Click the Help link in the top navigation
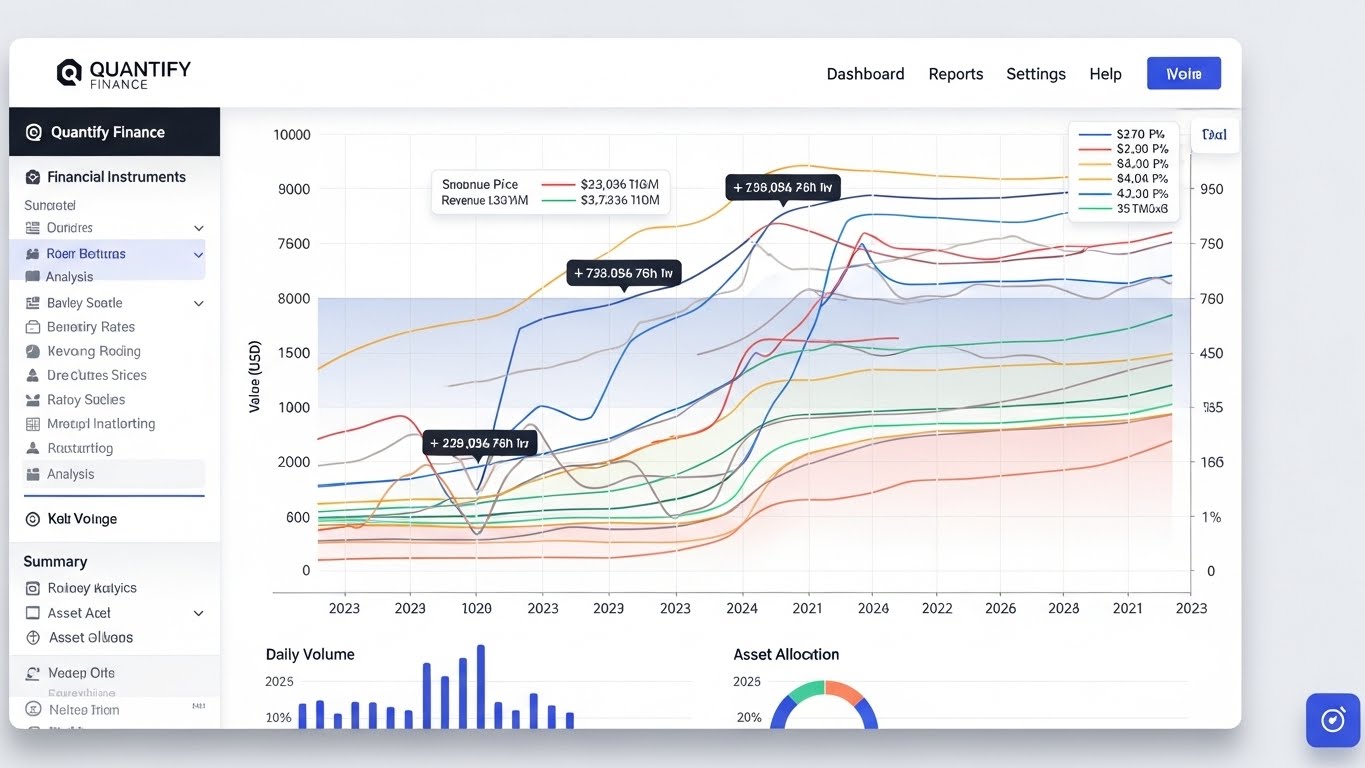 coord(1105,74)
